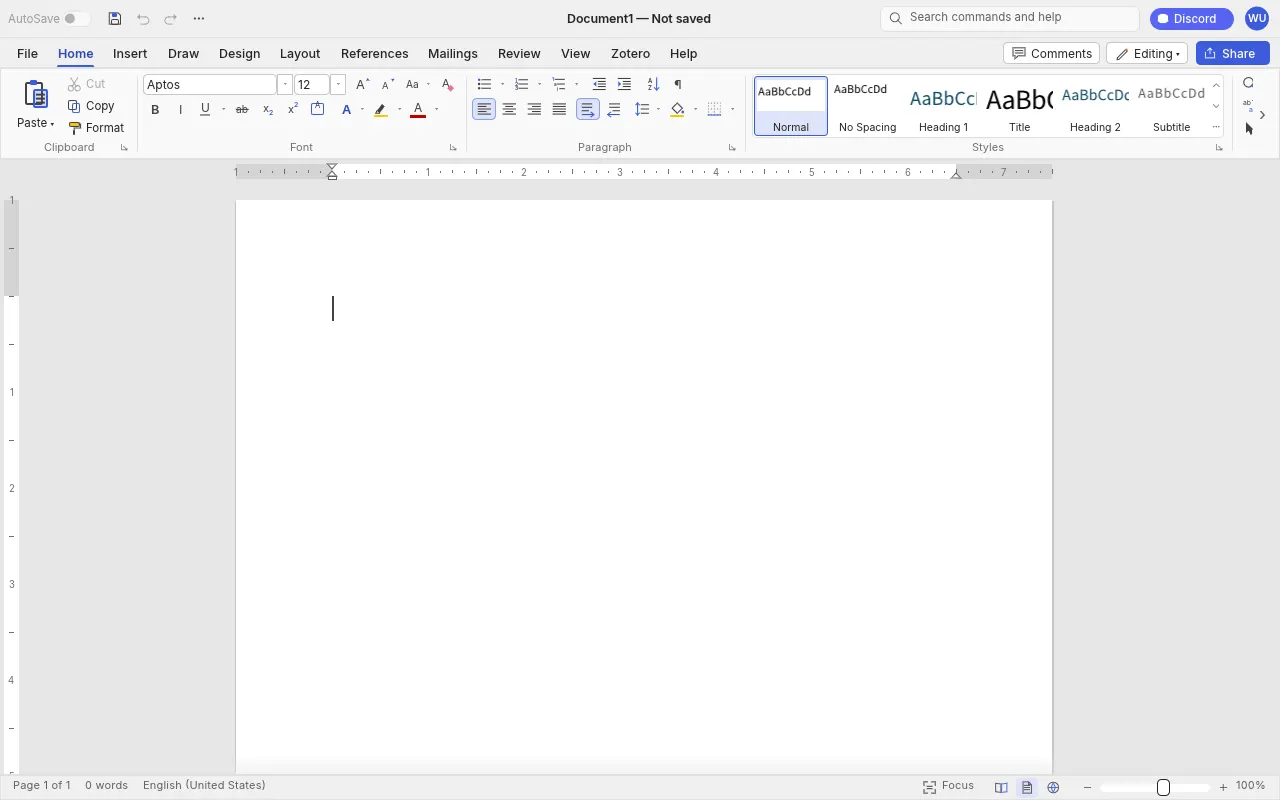Apply the Title style

pos(1019,106)
